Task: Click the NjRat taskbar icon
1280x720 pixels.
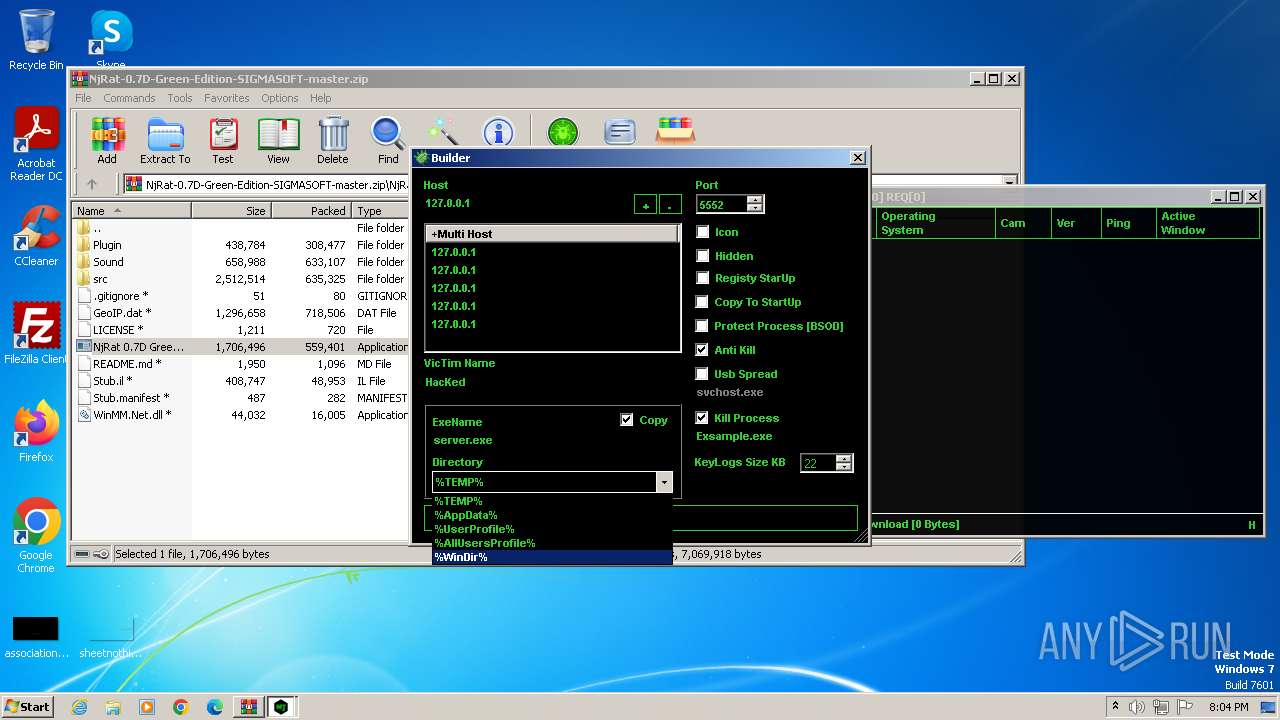Action: tap(282, 707)
